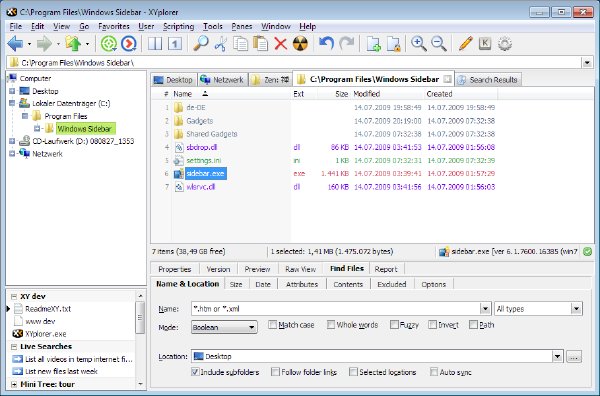Open the Contents search tab
The width and height of the screenshot is (600, 396).
tap(348, 284)
